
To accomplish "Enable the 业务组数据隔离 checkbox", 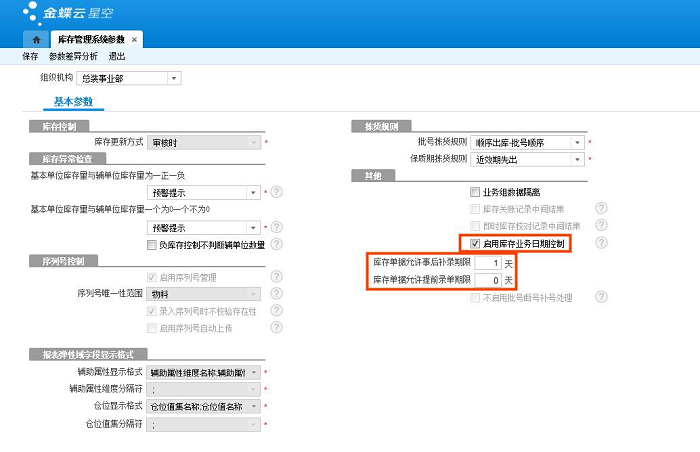I will 475,192.
